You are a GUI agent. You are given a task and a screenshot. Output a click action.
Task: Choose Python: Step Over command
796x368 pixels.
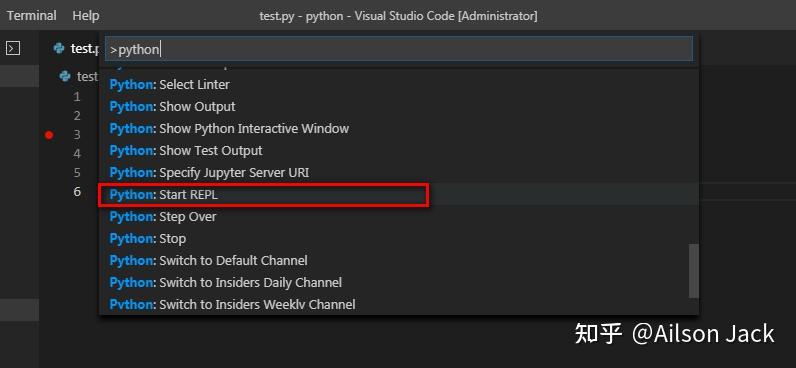[399, 217]
